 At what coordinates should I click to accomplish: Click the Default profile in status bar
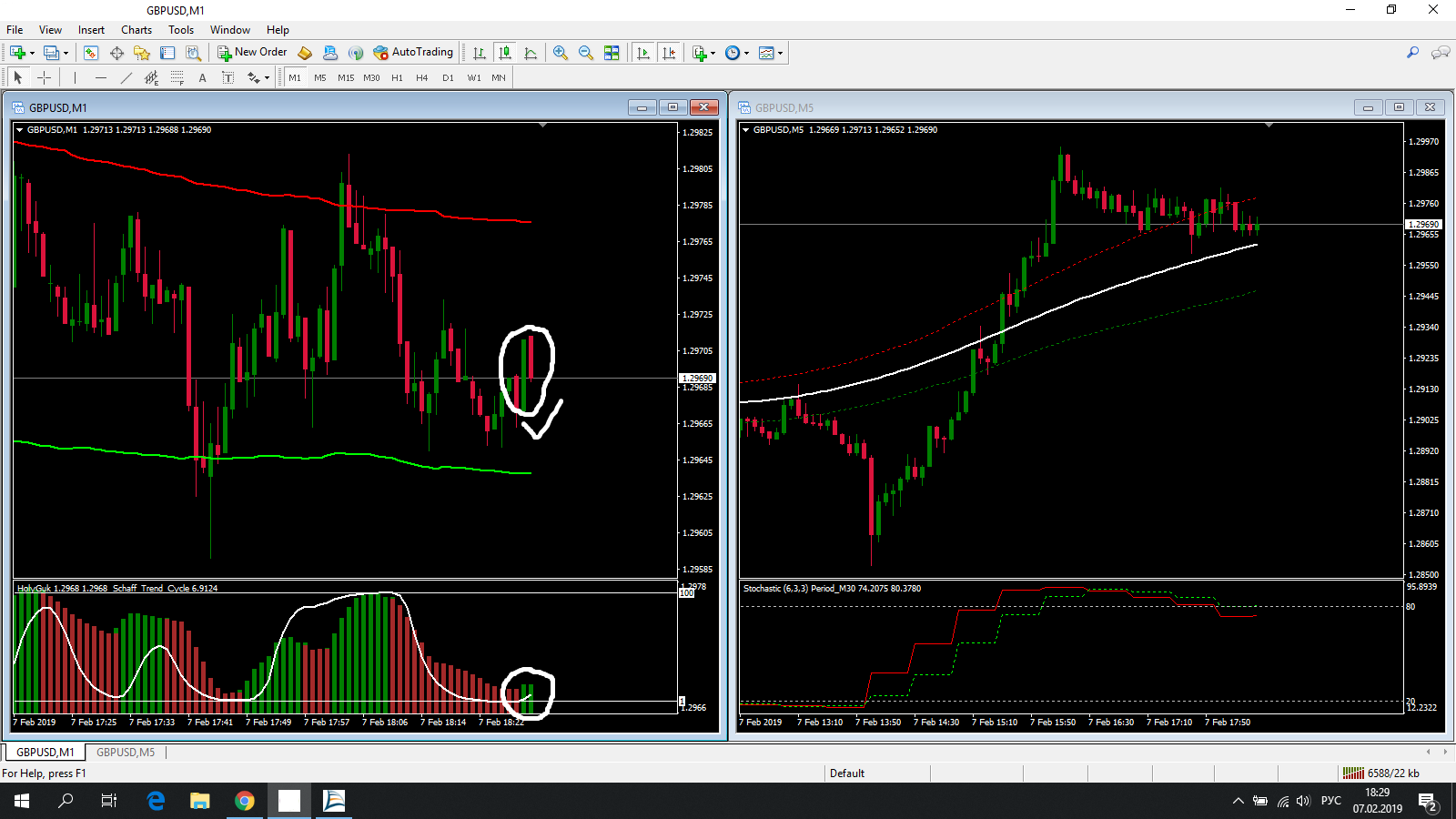tap(847, 773)
